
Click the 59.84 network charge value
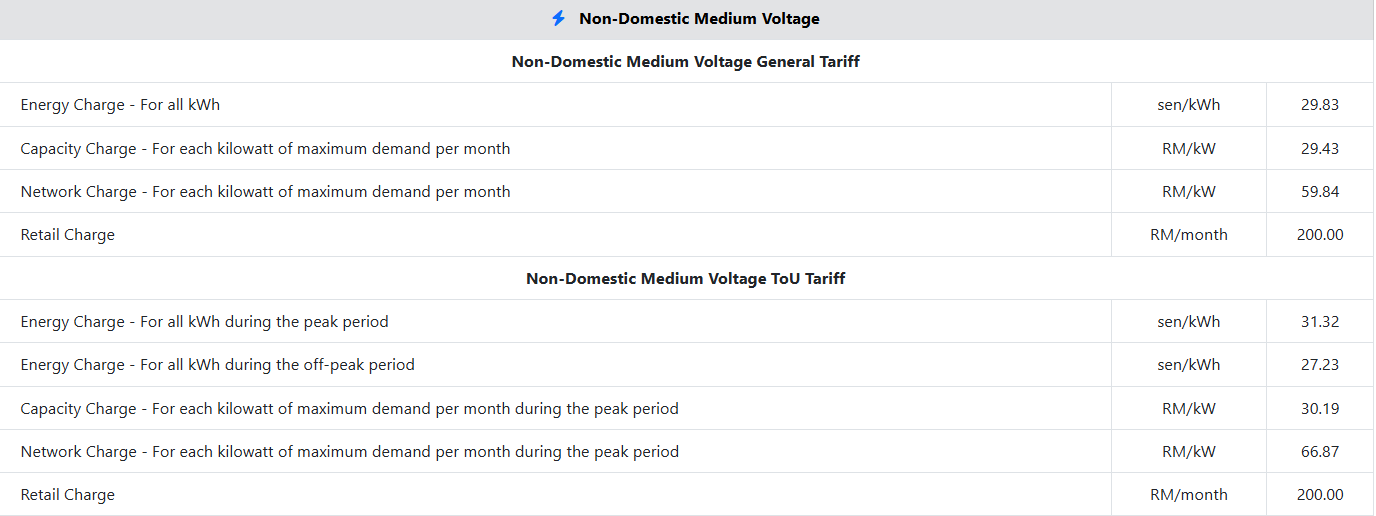tap(1320, 192)
